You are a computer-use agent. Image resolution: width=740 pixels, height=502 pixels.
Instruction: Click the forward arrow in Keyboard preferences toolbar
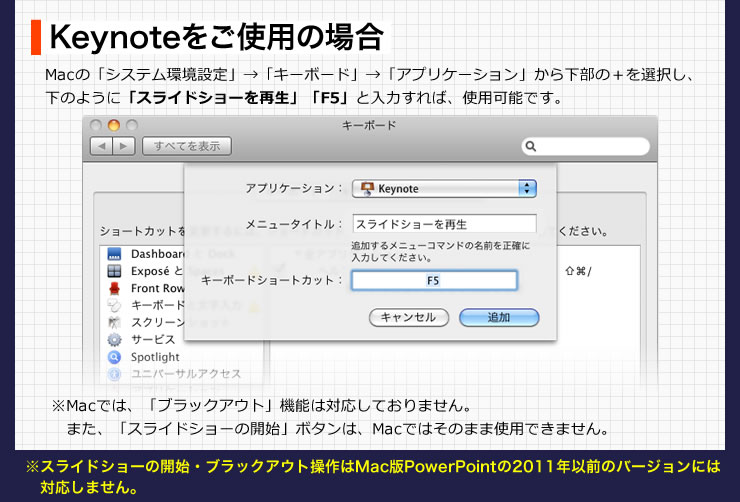click(124, 146)
